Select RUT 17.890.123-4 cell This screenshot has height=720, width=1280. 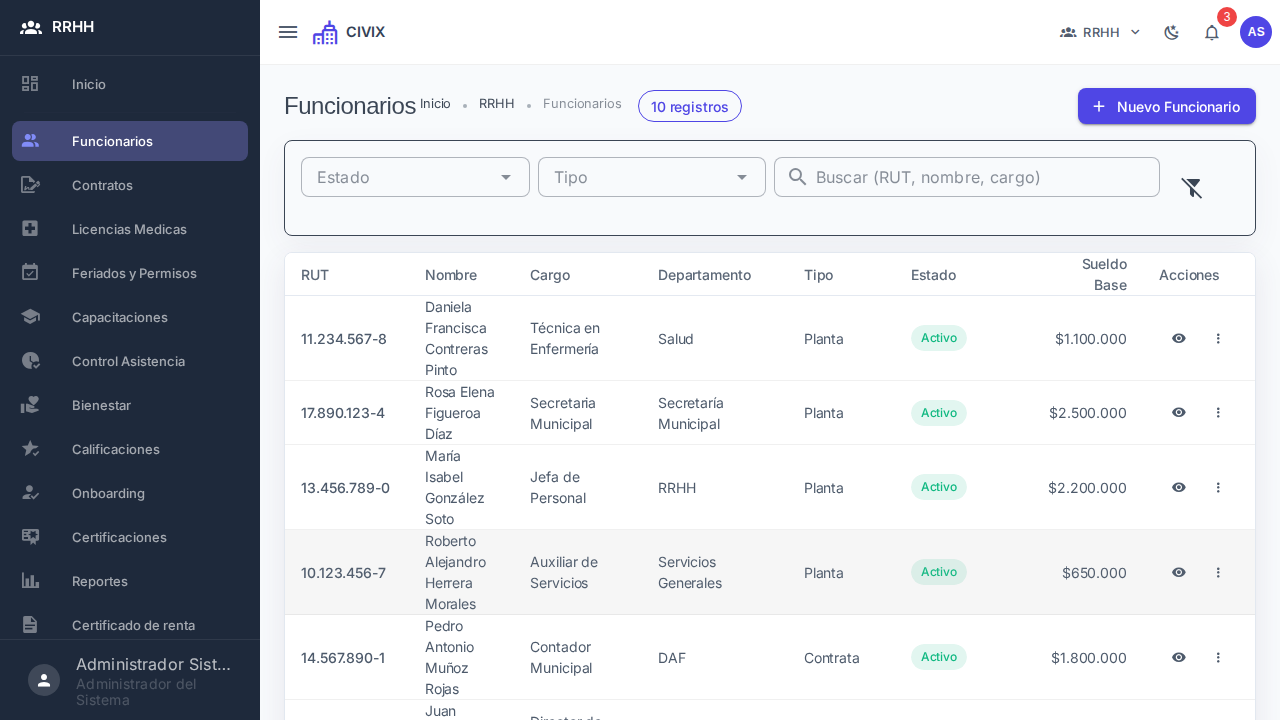pyautogui.click(x=343, y=412)
